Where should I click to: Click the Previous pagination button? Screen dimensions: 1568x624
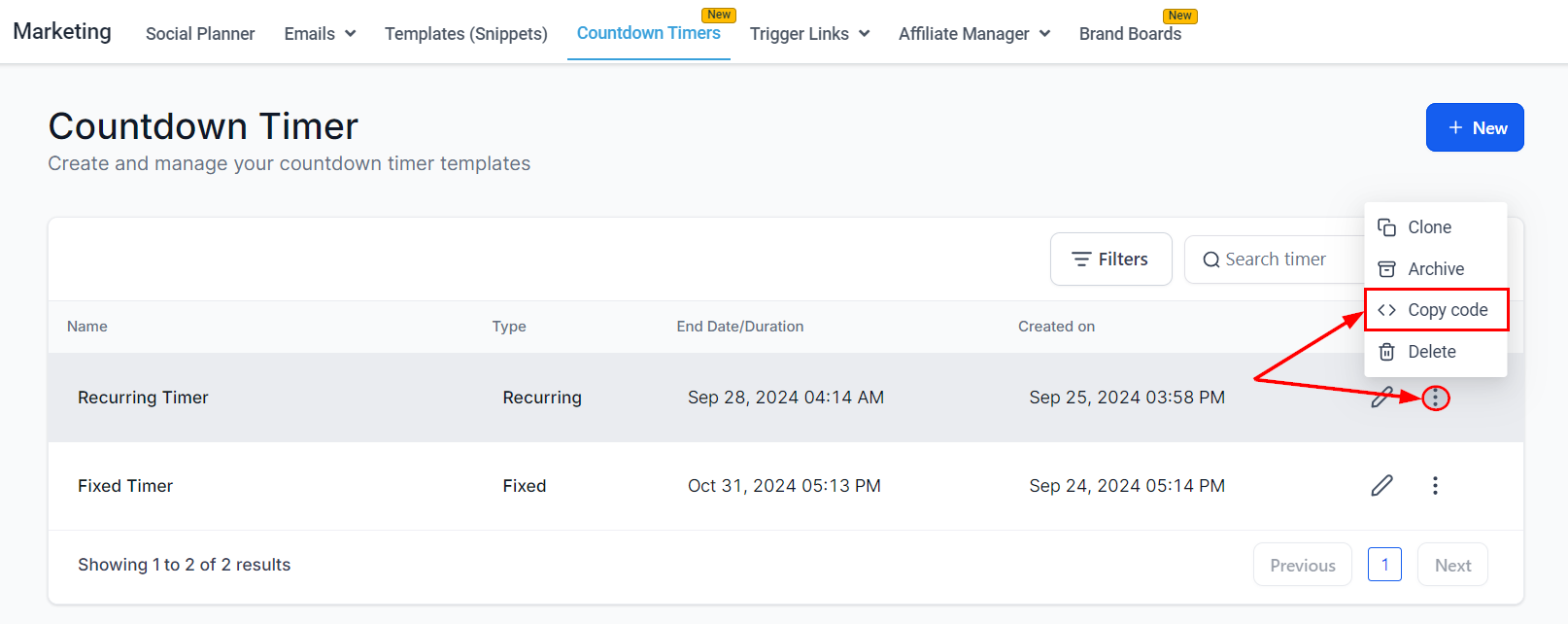point(1303,565)
